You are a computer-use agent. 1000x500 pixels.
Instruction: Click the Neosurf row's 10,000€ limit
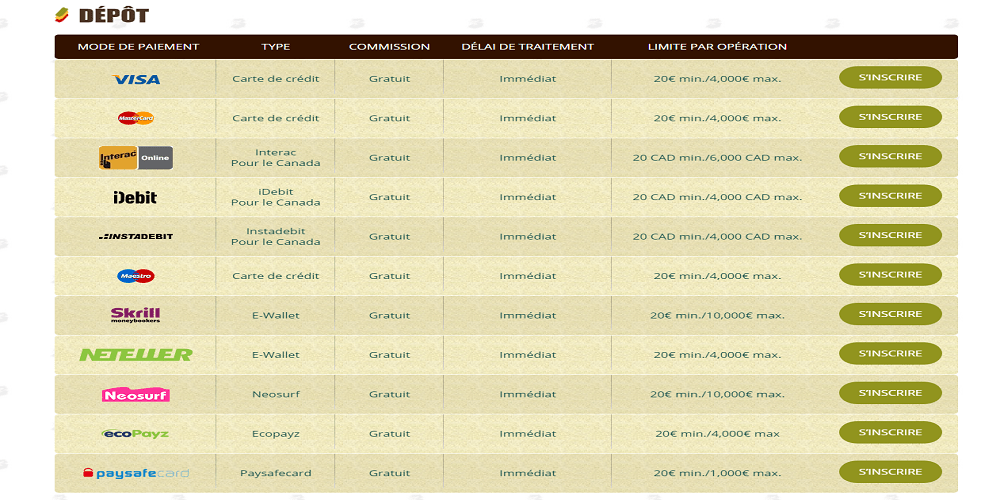tap(717, 394)
